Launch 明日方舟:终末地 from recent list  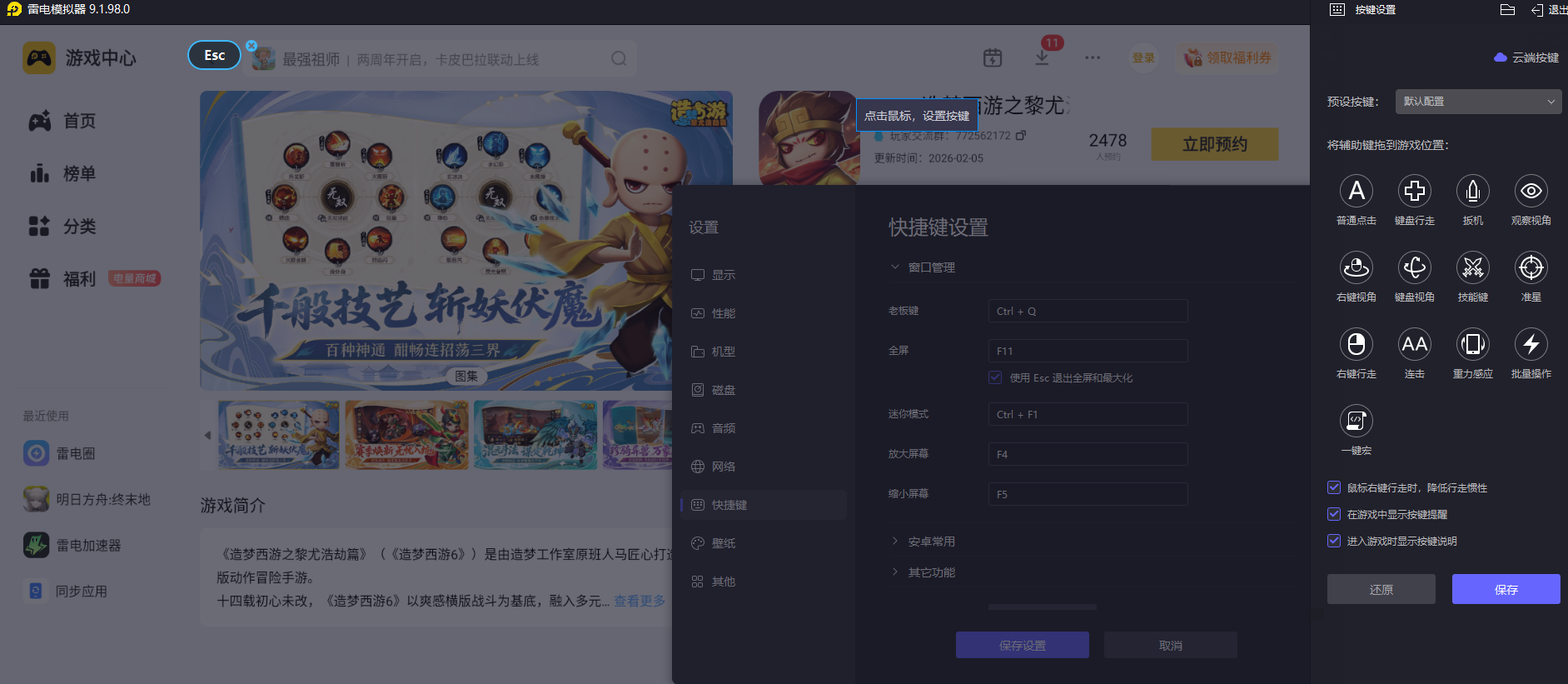87,499
